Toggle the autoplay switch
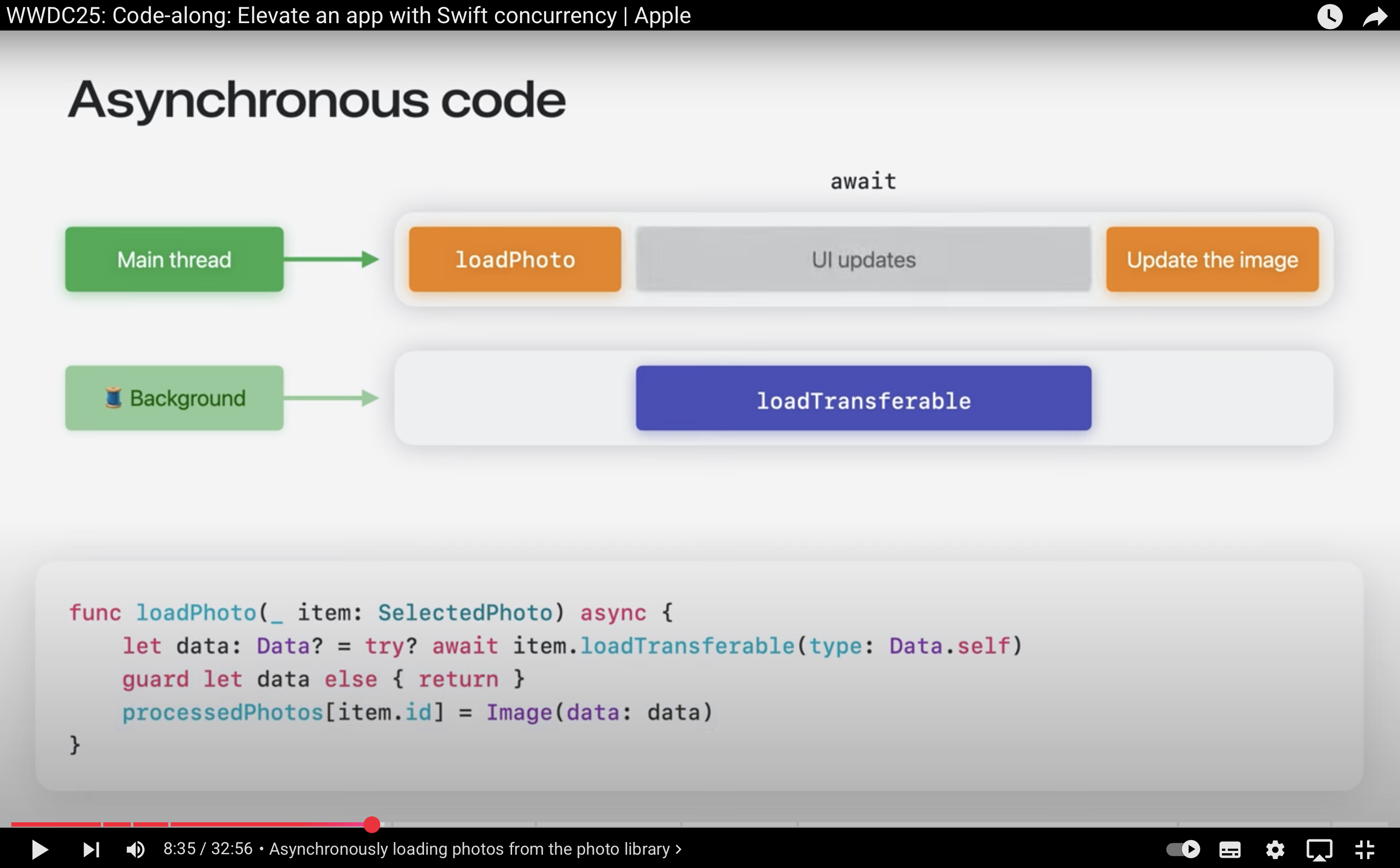Screen dimensions: 1400x868 pos(1183,849)
